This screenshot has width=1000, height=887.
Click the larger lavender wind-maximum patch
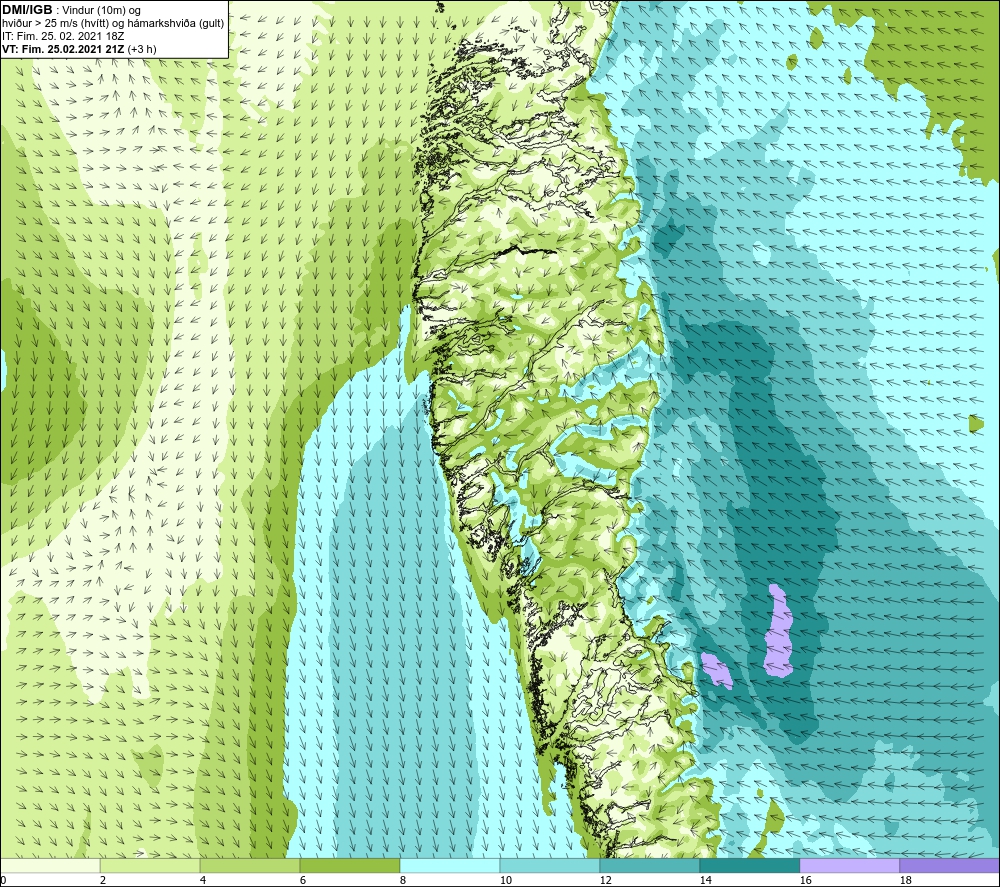click(779, 631)
